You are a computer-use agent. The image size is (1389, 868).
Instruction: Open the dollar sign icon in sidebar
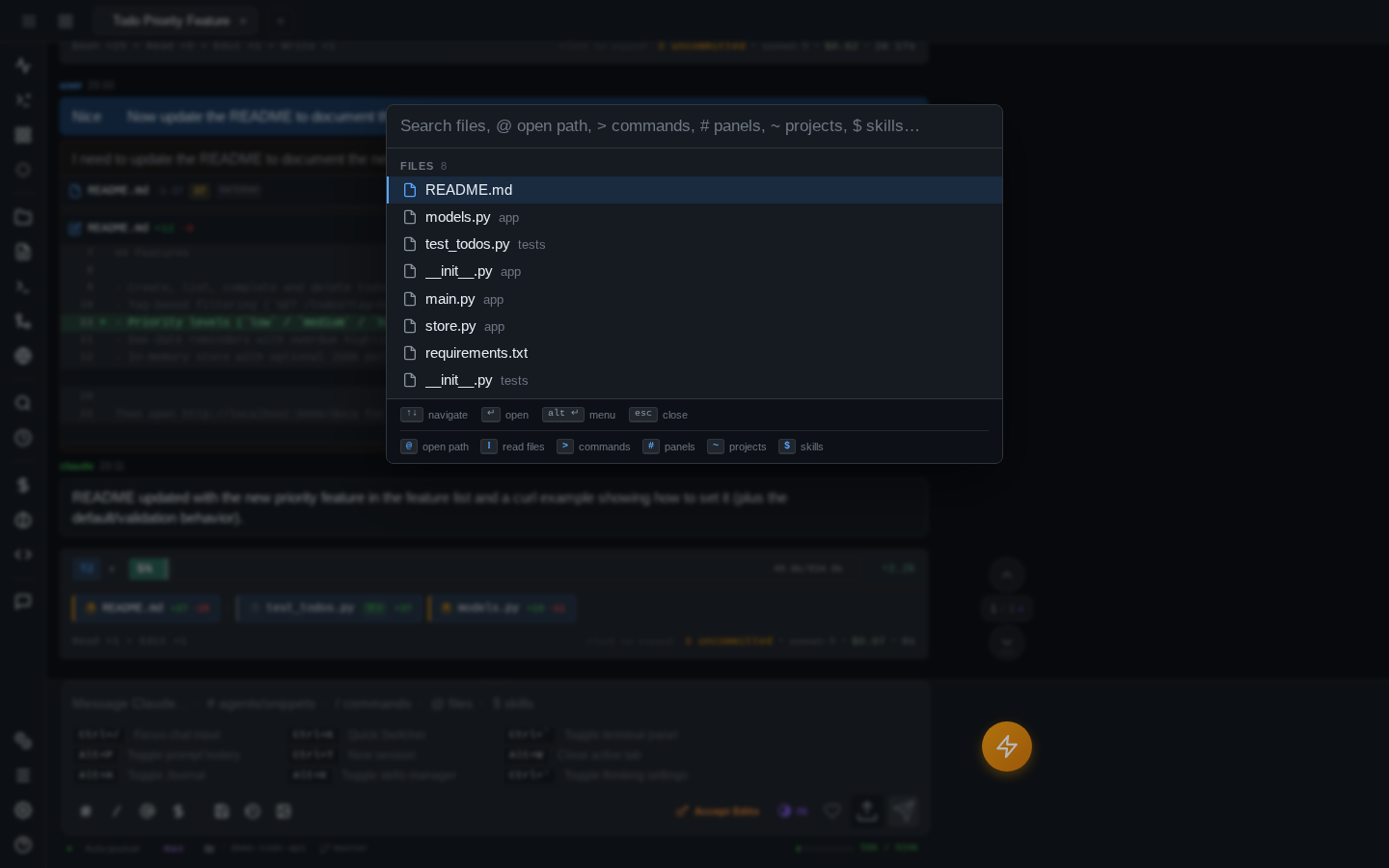[23, 485]
